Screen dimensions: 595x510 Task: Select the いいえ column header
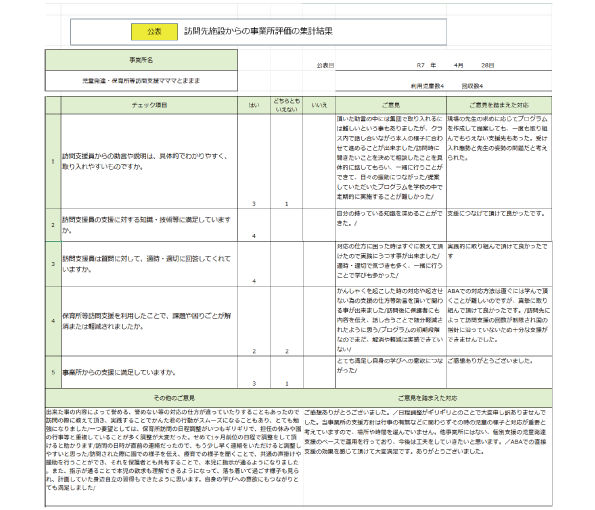319,105
